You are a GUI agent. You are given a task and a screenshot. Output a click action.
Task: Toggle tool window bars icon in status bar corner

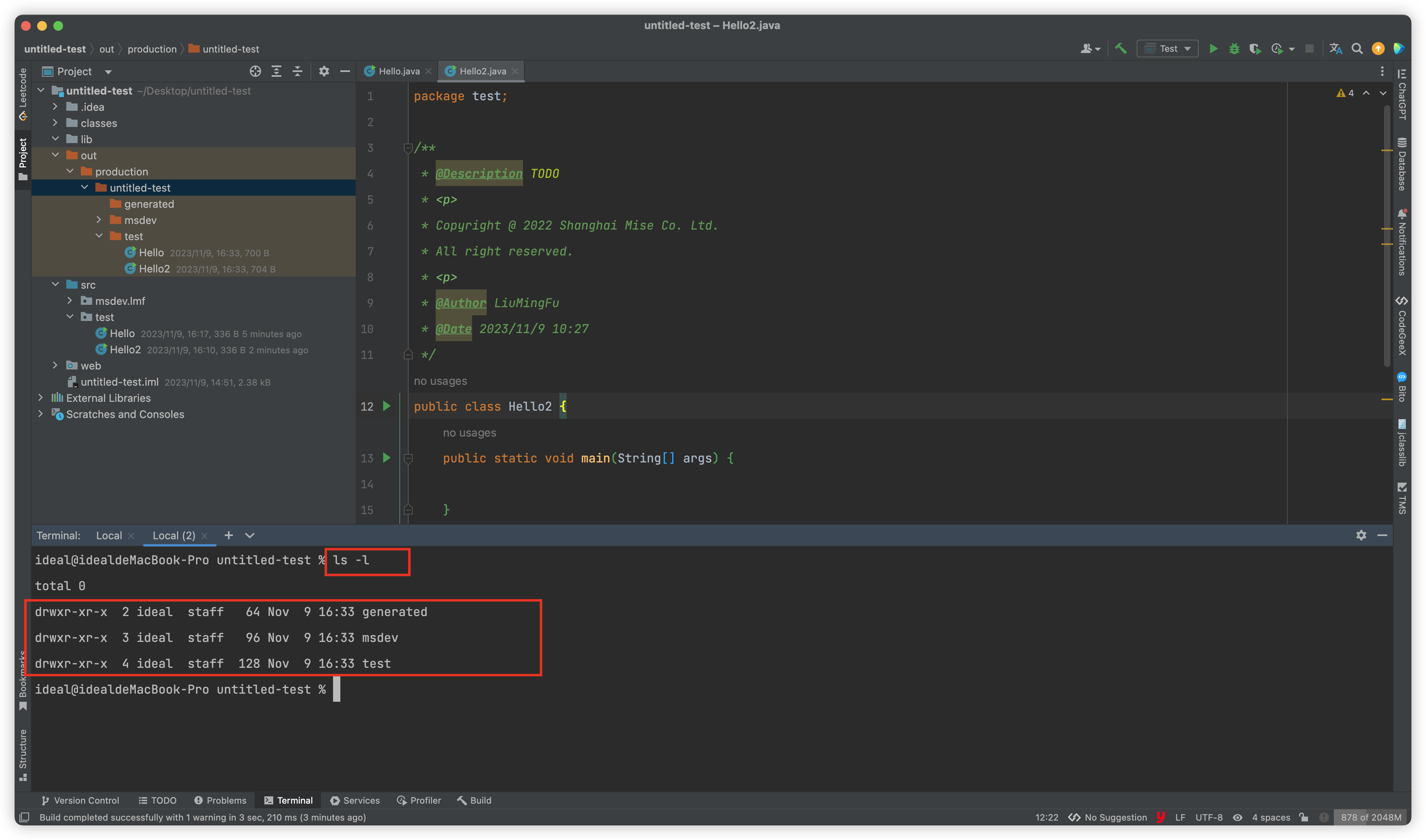pos(24,817)
